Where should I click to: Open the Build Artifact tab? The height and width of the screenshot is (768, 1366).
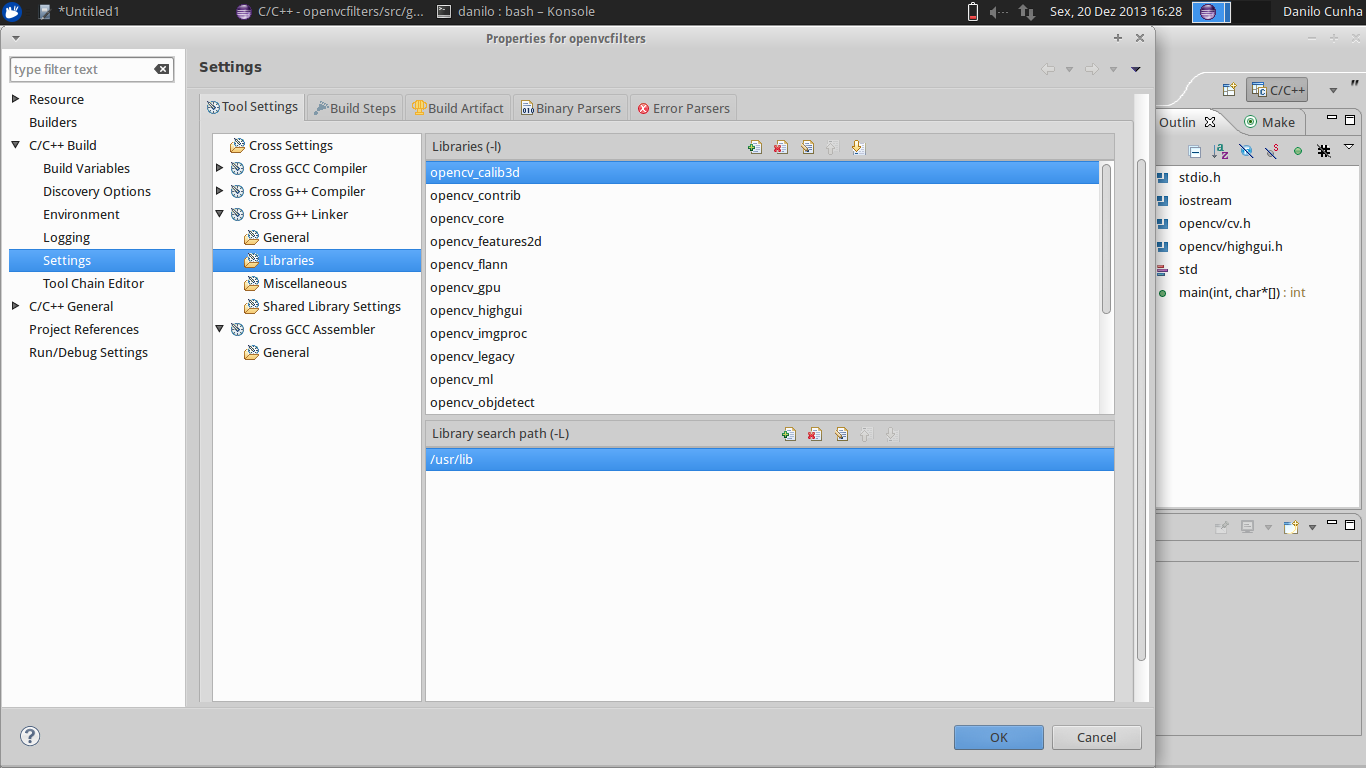tap(458, 108)
